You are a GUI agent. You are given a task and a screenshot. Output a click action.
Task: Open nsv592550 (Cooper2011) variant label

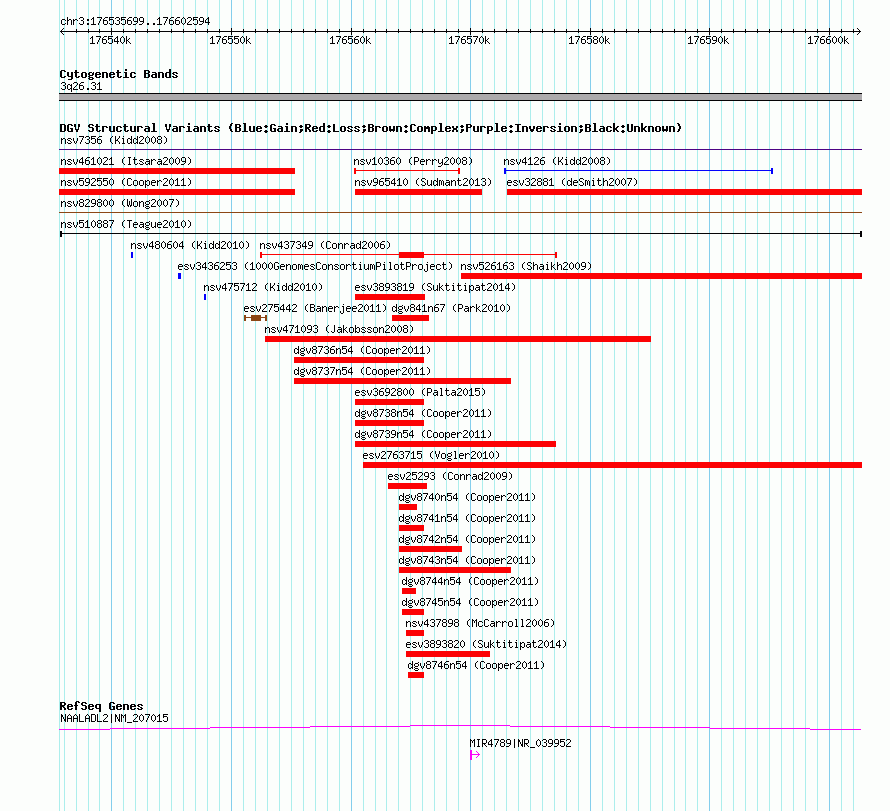click(x=126, y=182)
